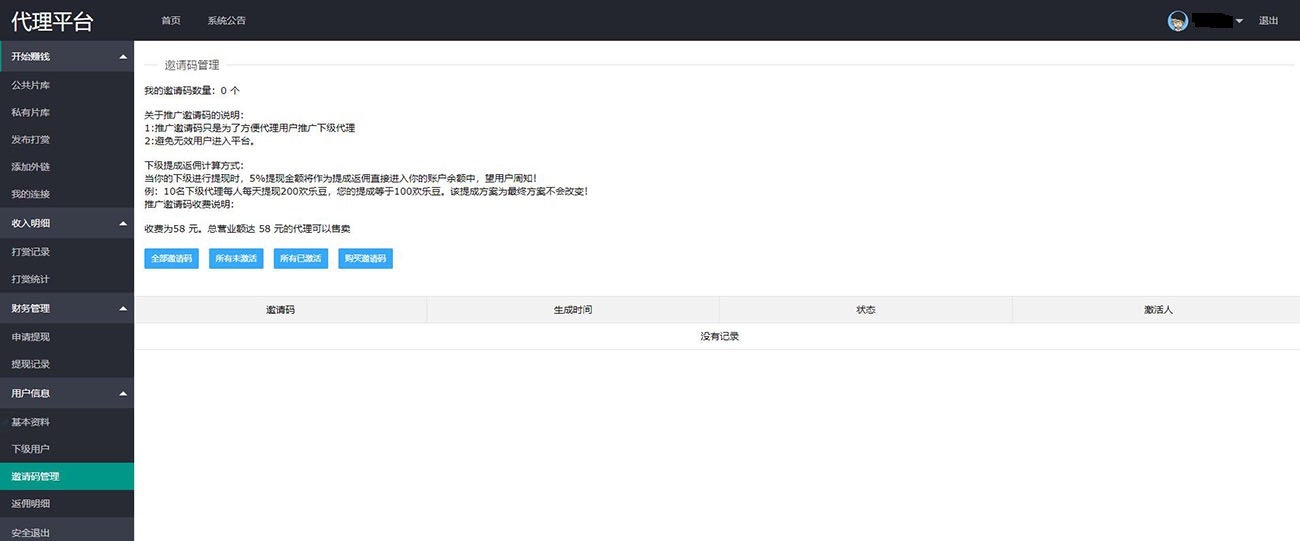The image size is (1300, 541).
Task: Open 我的连接 in the sidebar
Action: tap(67, 194)
